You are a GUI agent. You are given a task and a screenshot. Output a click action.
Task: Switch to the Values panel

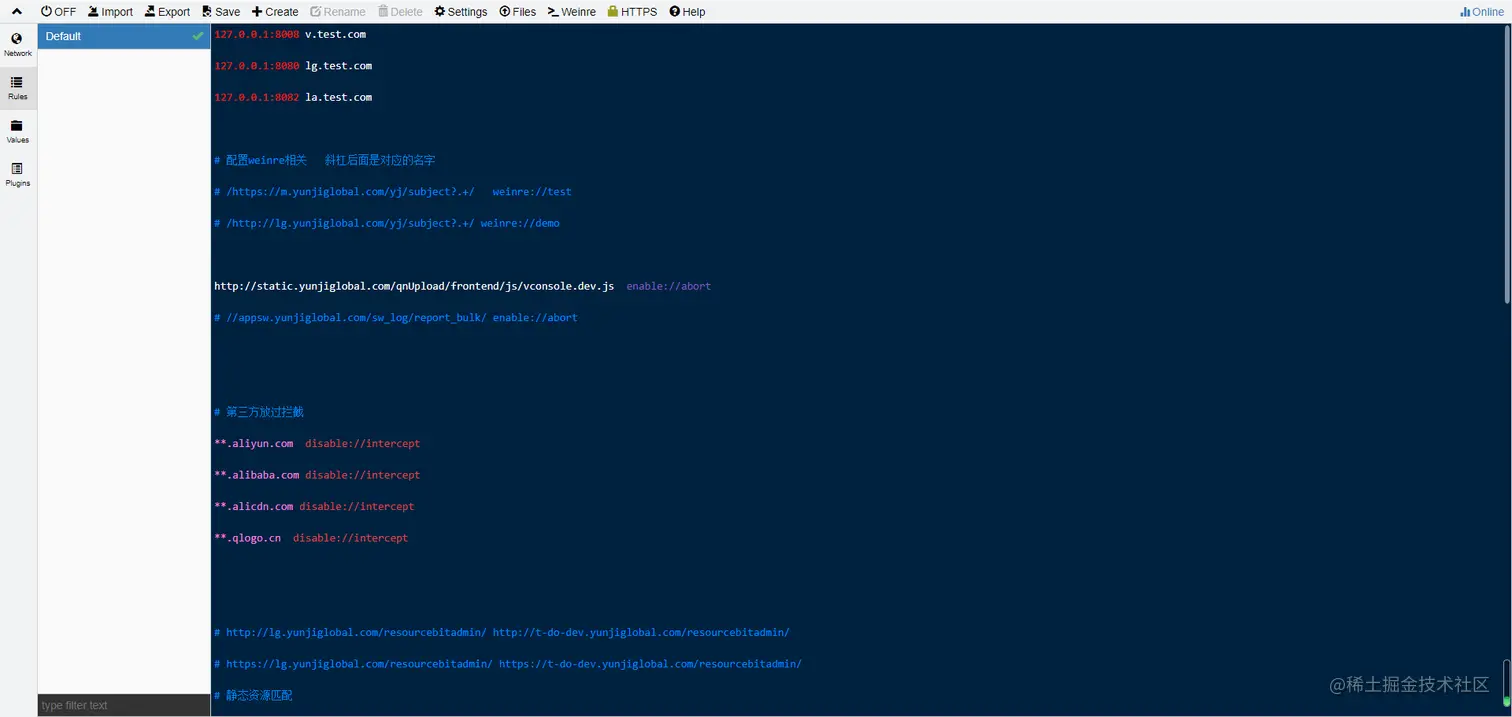point(17,131)
